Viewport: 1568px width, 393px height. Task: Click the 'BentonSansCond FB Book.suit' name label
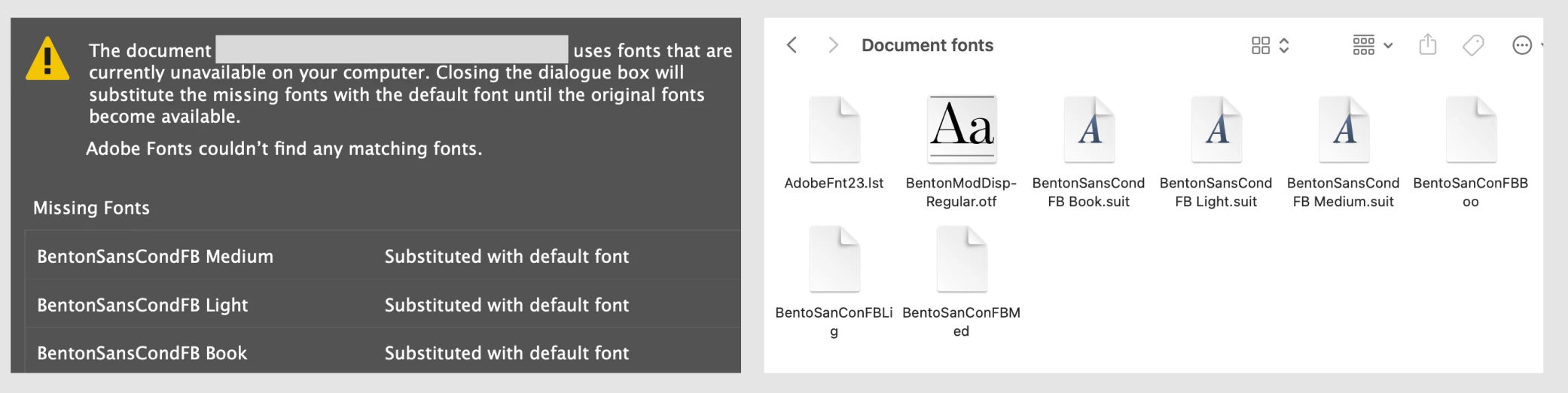(x=1088, y=192)
